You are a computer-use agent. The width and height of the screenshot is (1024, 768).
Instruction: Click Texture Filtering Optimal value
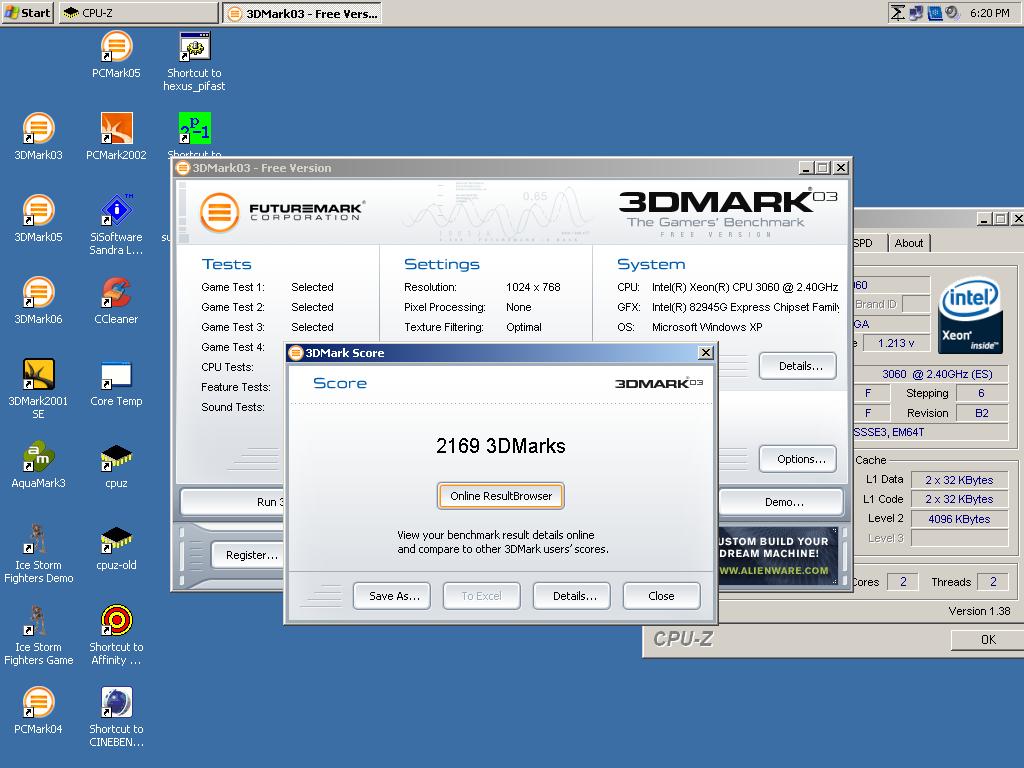(x=524, y=327)
